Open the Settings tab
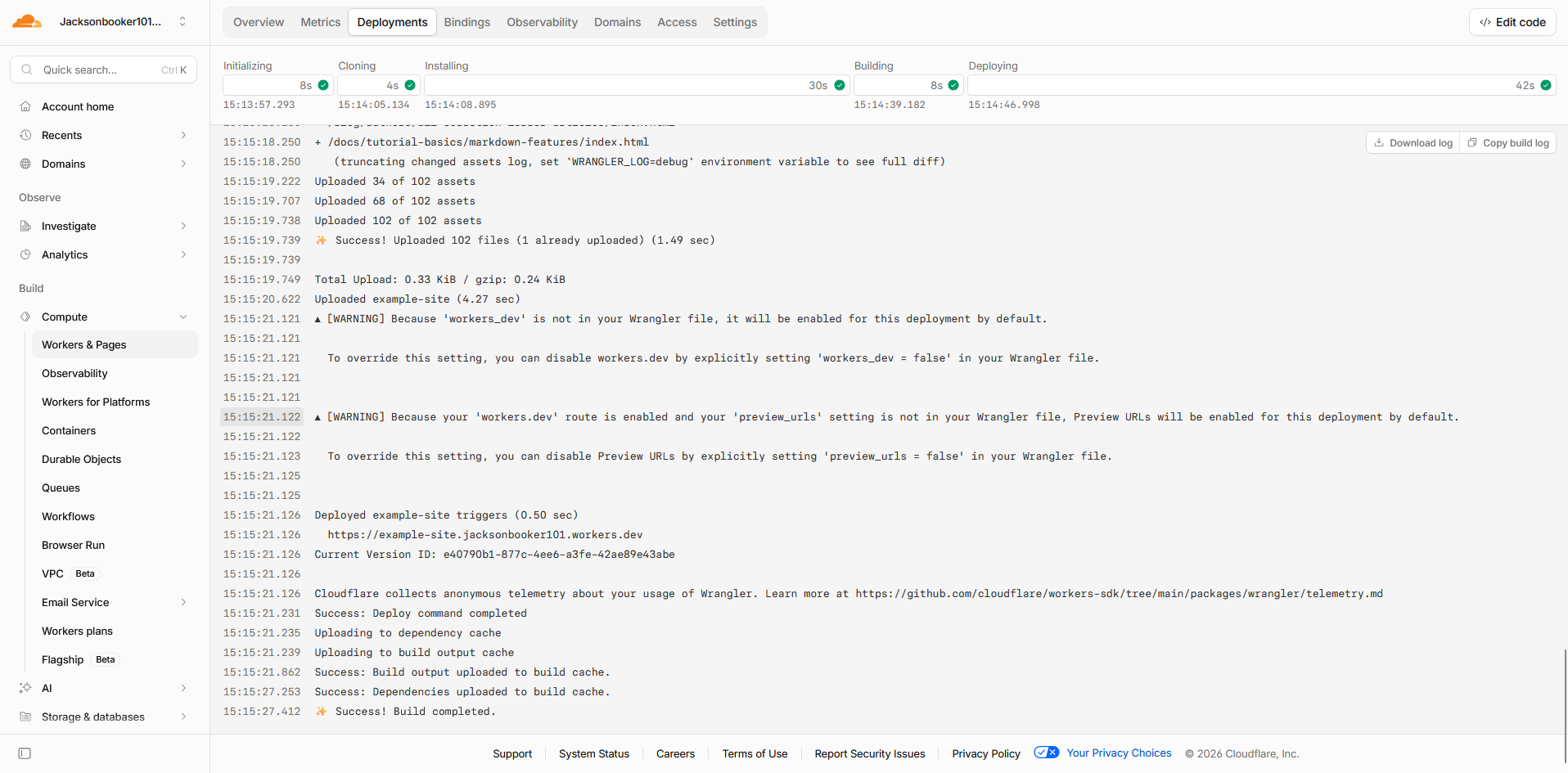The image size is (1568, 773). point(735,22)
